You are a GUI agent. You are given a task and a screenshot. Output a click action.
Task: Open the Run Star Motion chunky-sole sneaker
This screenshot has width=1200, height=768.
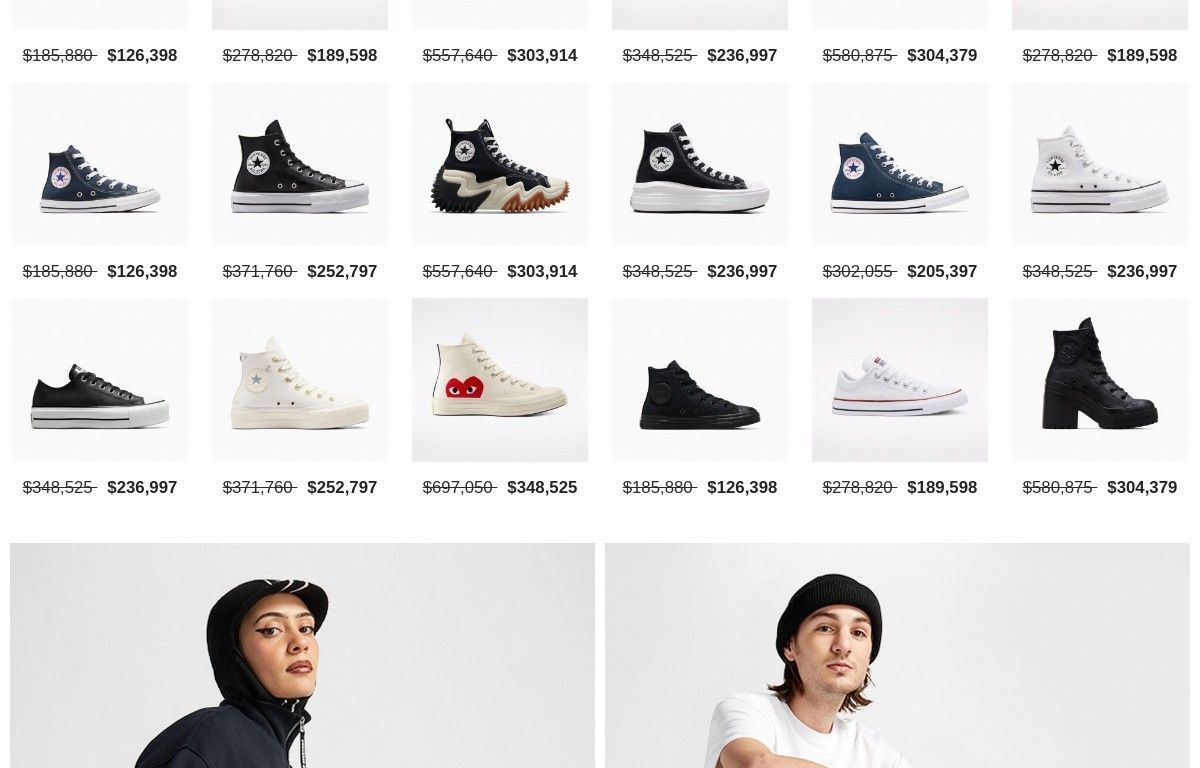pos(500,164)
